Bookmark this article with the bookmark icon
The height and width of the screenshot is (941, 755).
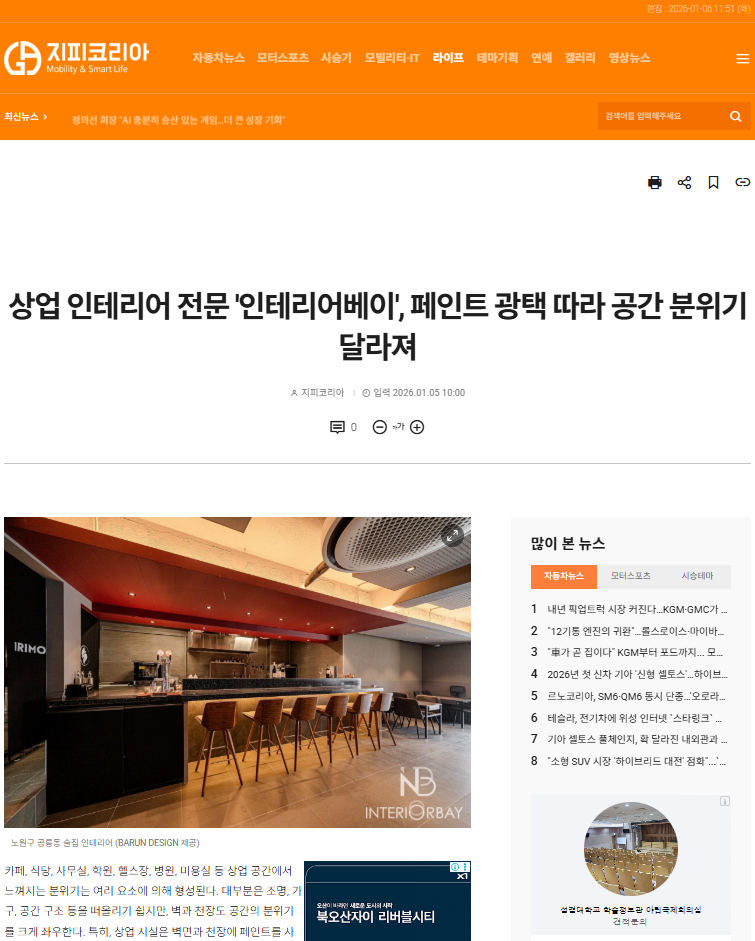point(713,182)
